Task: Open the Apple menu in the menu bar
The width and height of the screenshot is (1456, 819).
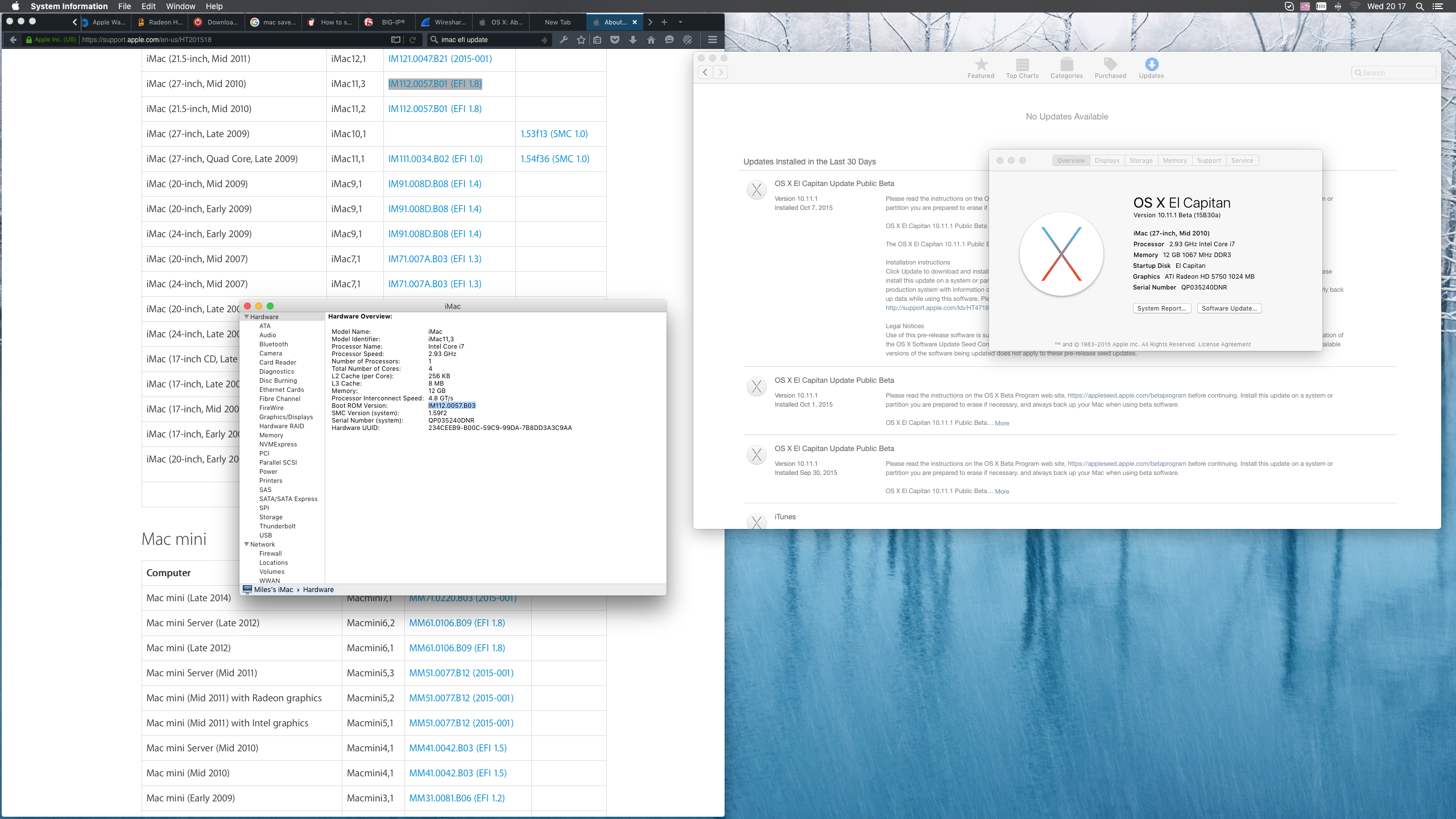Action: pos(15,6)
